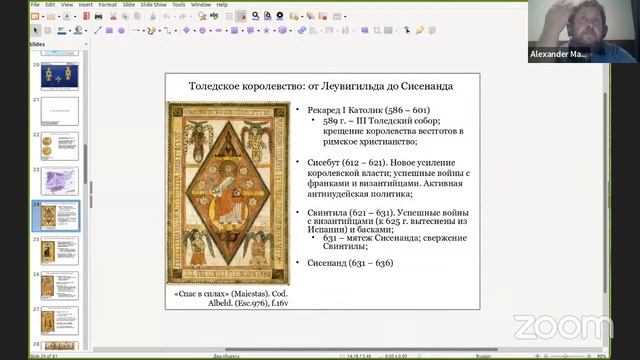Select the Ellipse shape tool

[x=122, y=30]
